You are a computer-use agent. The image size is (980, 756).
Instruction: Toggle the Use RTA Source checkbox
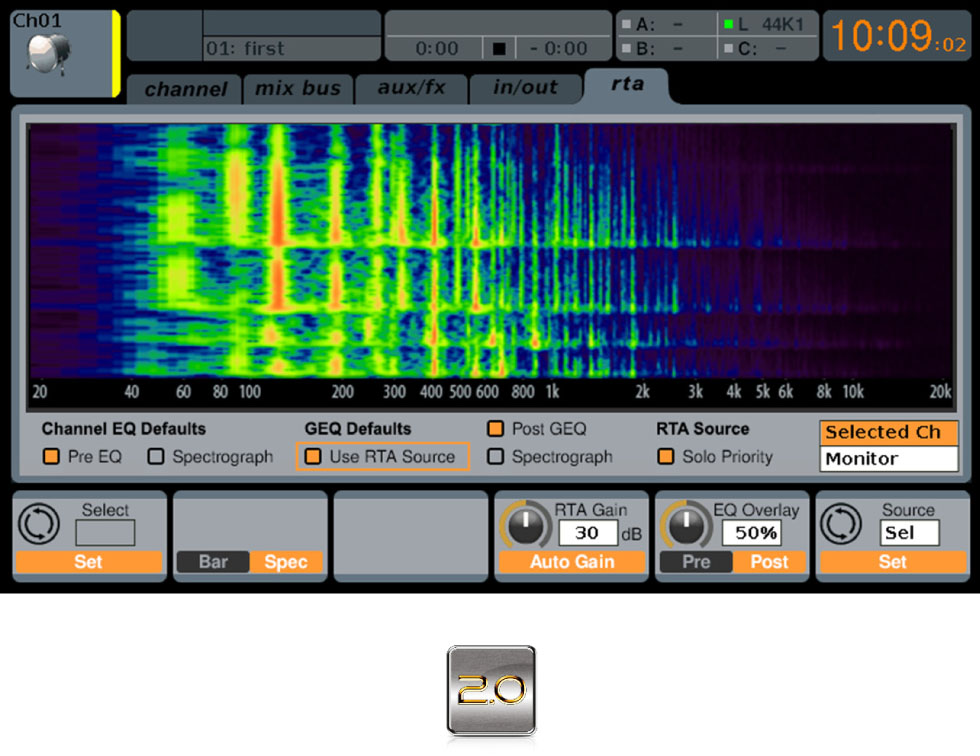tap(314, 457)
